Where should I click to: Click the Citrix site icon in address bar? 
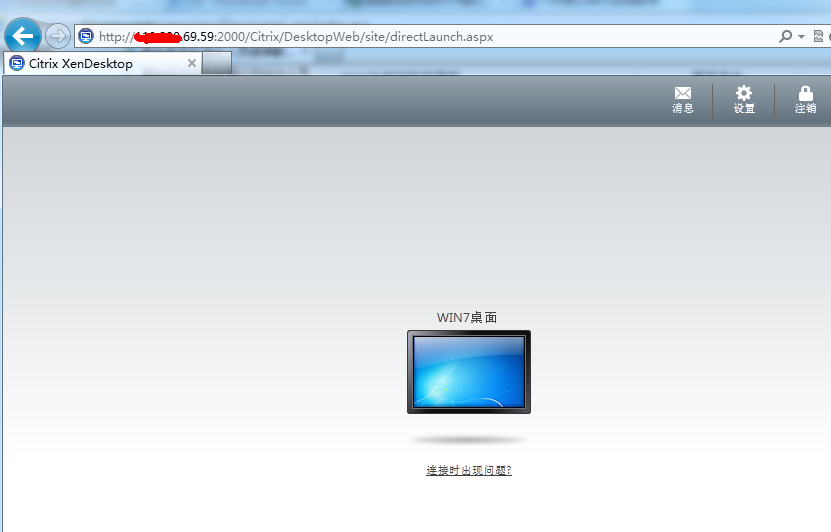(x=86, y=37)
